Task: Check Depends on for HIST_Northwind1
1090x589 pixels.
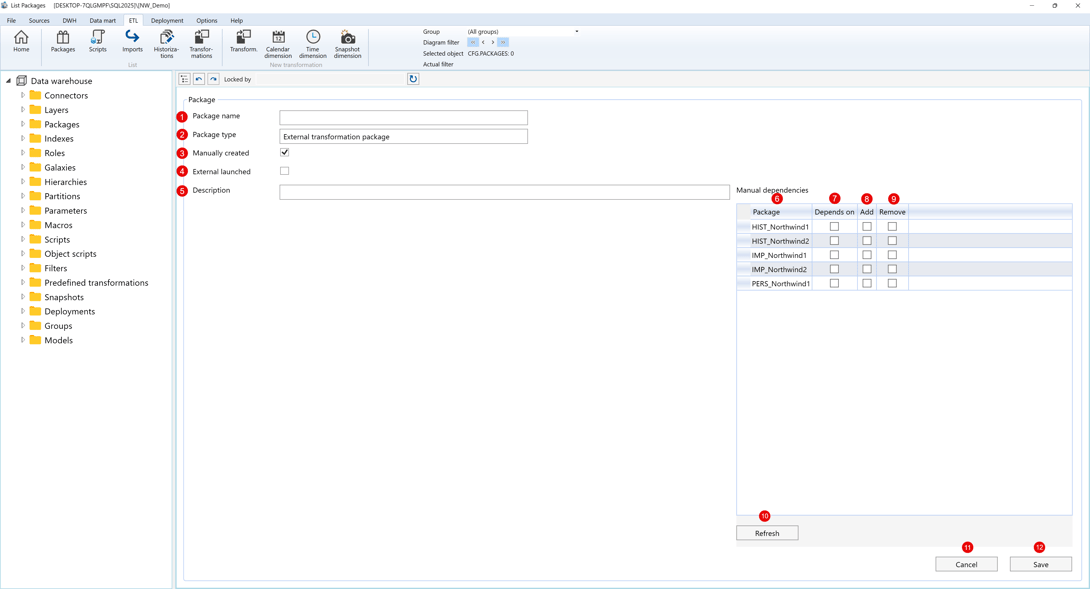Action: pos(834,227)
